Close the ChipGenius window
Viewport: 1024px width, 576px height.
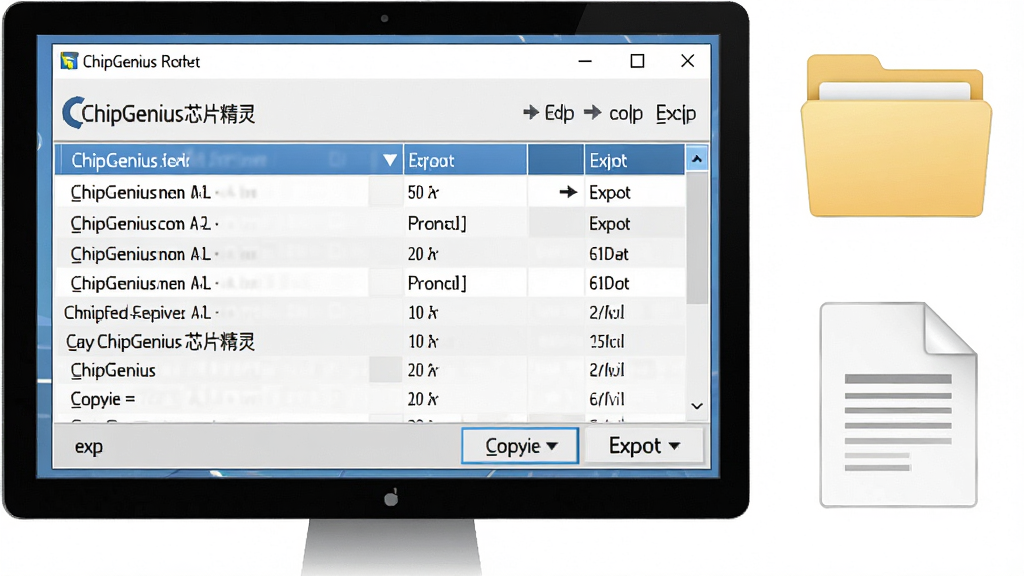click(x=688, y=61)
